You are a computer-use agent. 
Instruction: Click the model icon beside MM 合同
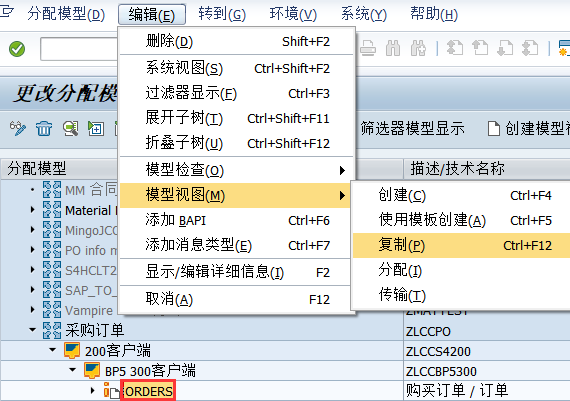point(52,189)
